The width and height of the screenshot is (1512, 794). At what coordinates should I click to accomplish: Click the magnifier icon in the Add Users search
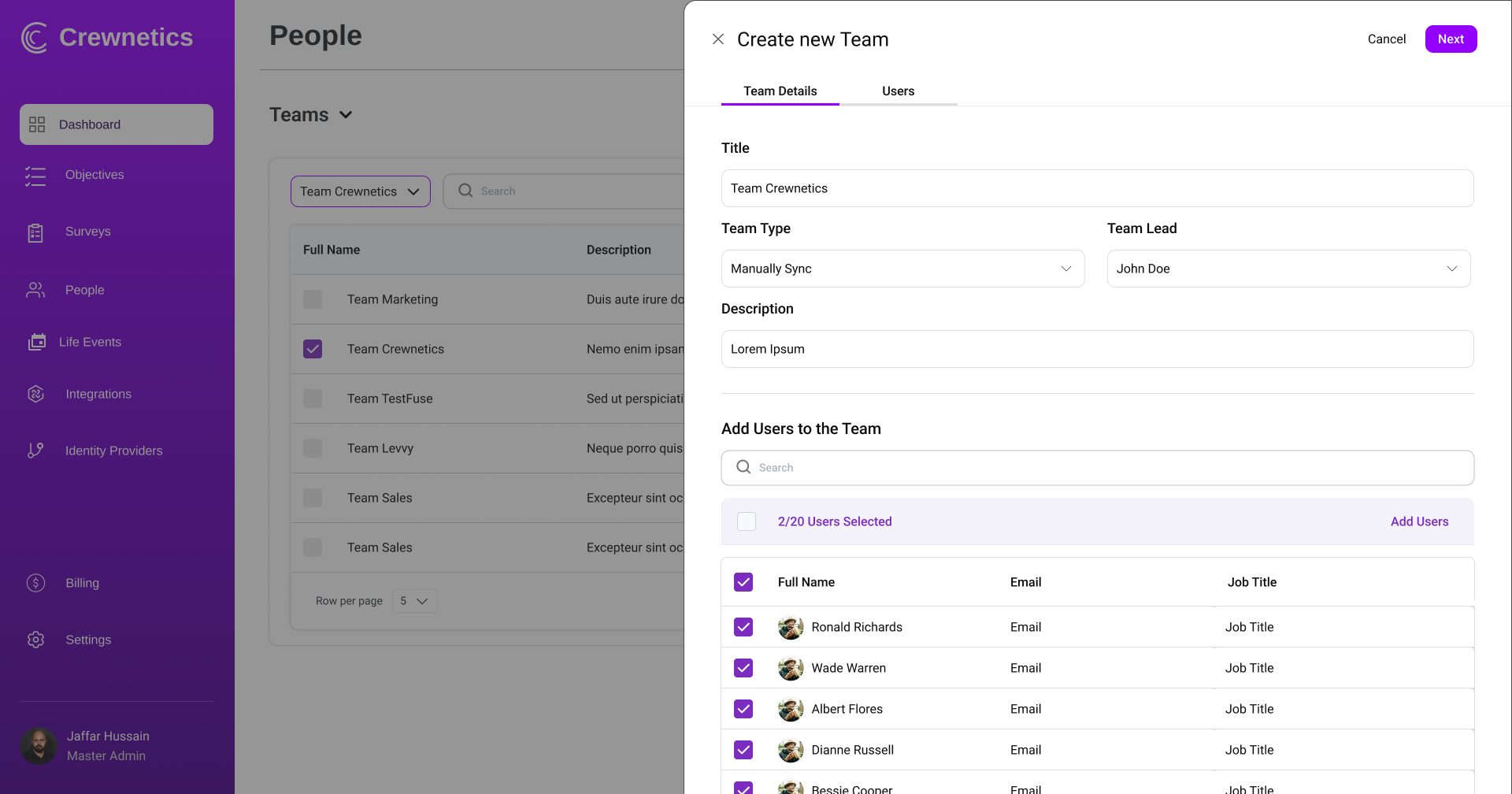pyautogui.click(x=743, y=467)
